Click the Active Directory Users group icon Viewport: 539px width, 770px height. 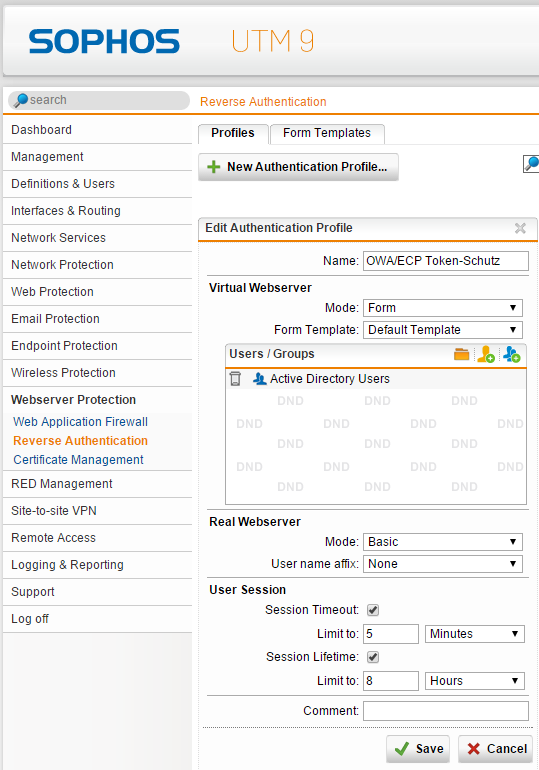(x=259, y=379)
